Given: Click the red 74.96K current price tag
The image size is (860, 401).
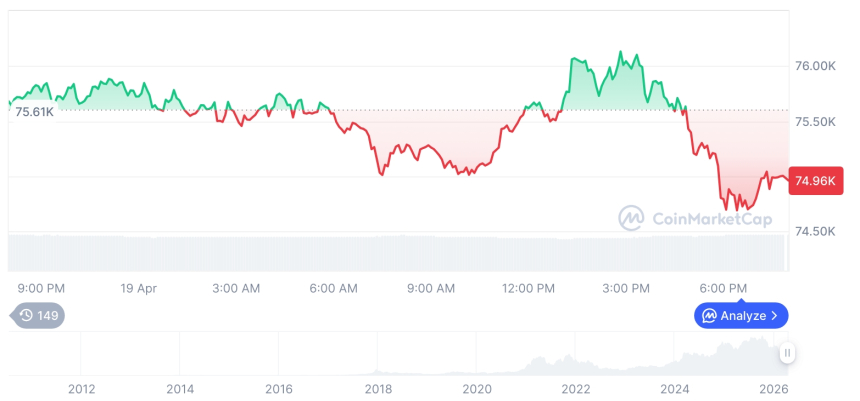Looking at the screenshot, I should (x=814, y=181).
